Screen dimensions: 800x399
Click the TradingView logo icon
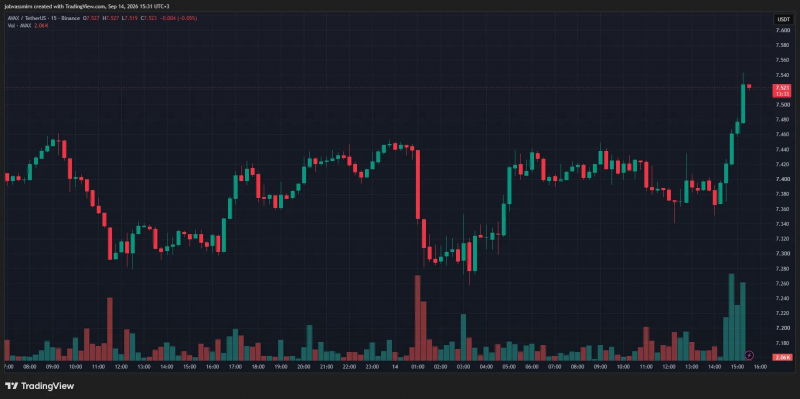(11, 386)
